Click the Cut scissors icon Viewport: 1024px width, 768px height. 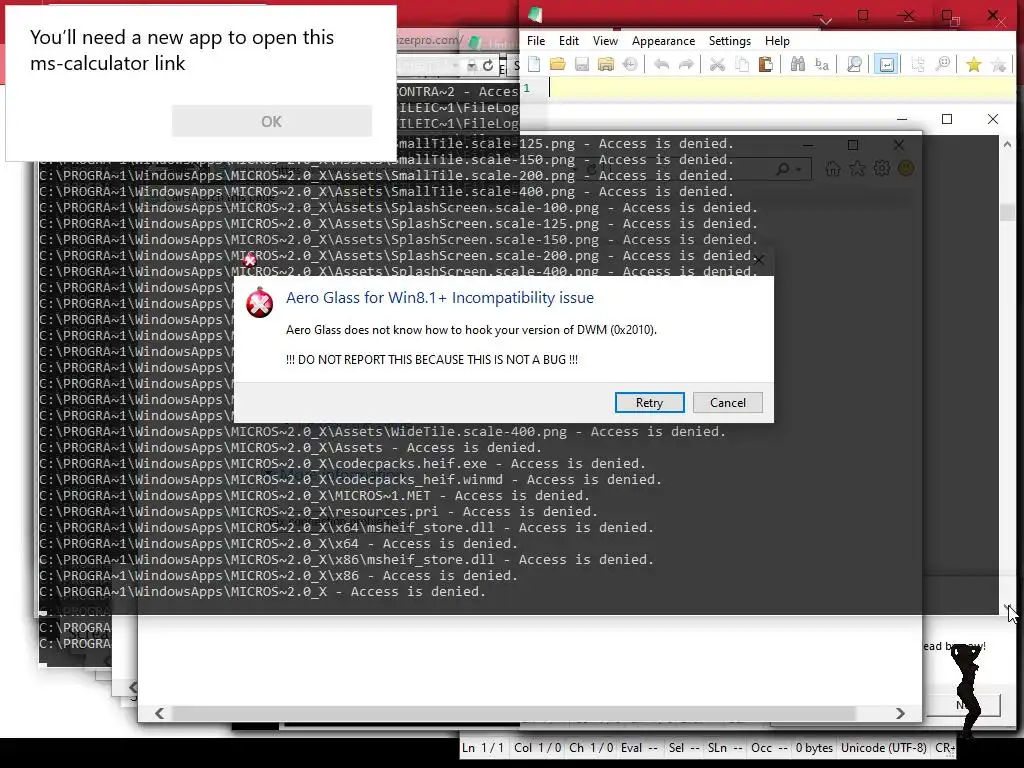[x=717, y=64]
